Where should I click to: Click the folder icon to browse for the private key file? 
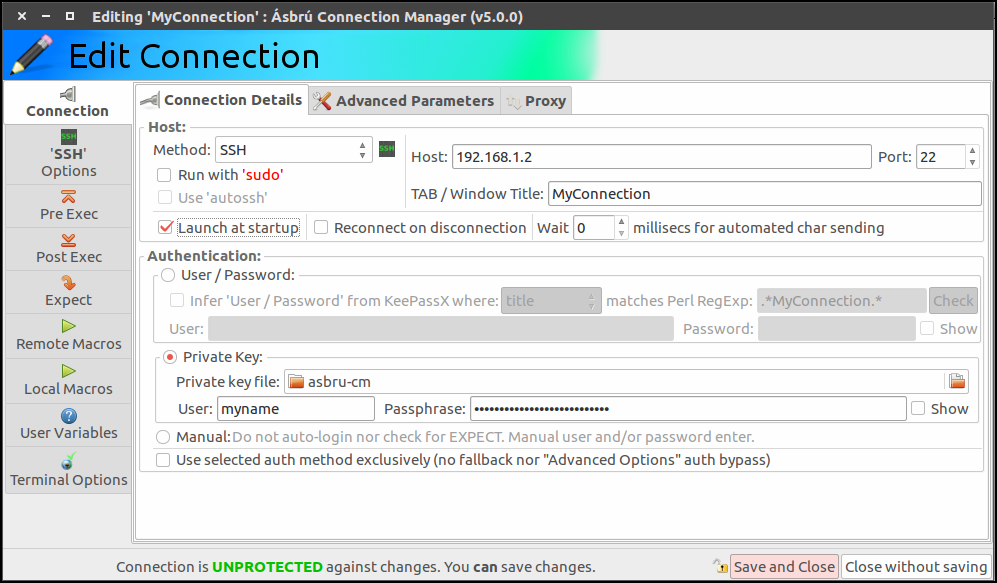click(x=957, y=381)
